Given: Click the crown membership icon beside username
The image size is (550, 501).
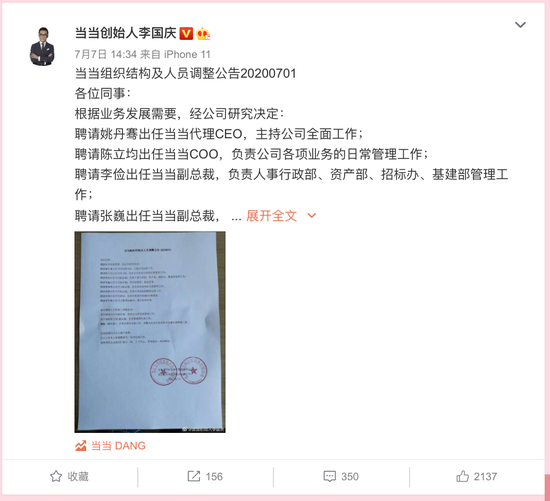Looking at the screenshot, I should [x=203, y=34].
